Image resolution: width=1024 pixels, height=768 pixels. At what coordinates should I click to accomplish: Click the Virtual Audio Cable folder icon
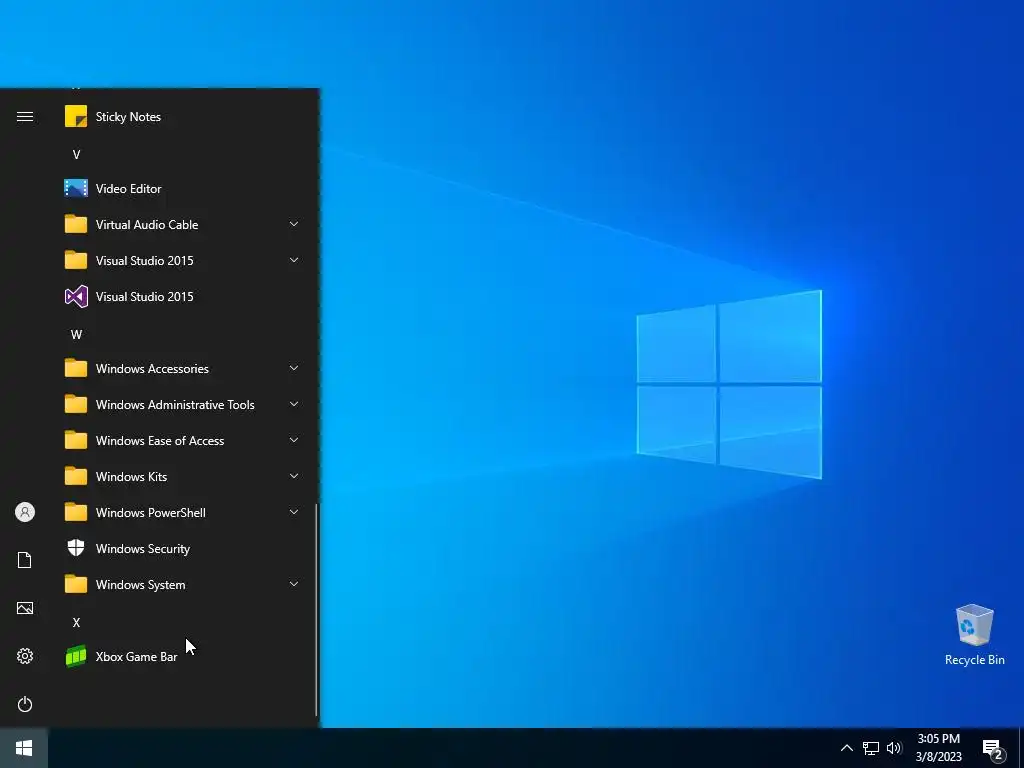coord(76,224)
